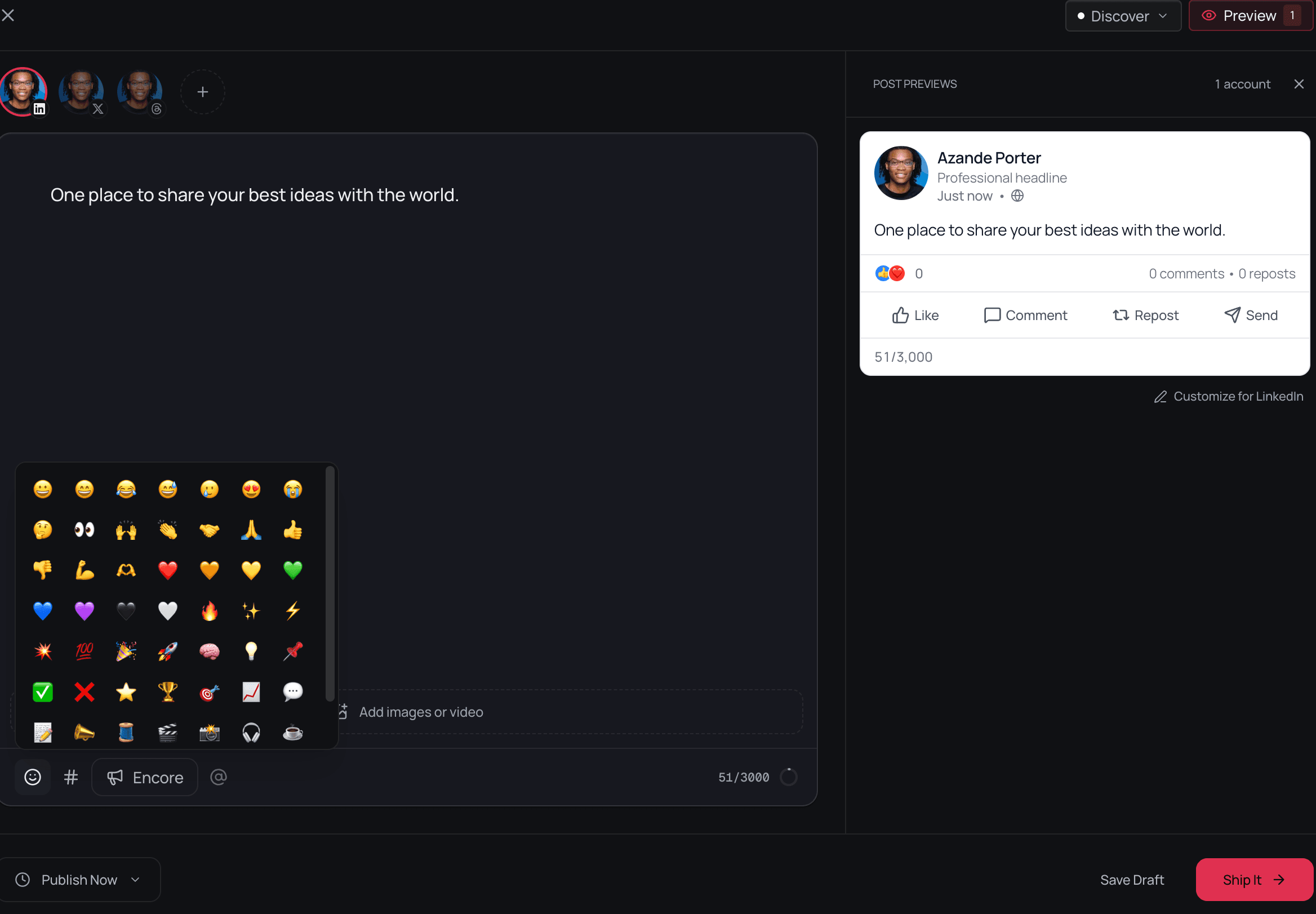
Task: Insert the heart-eyes face emoji
Action: point(251,489)
